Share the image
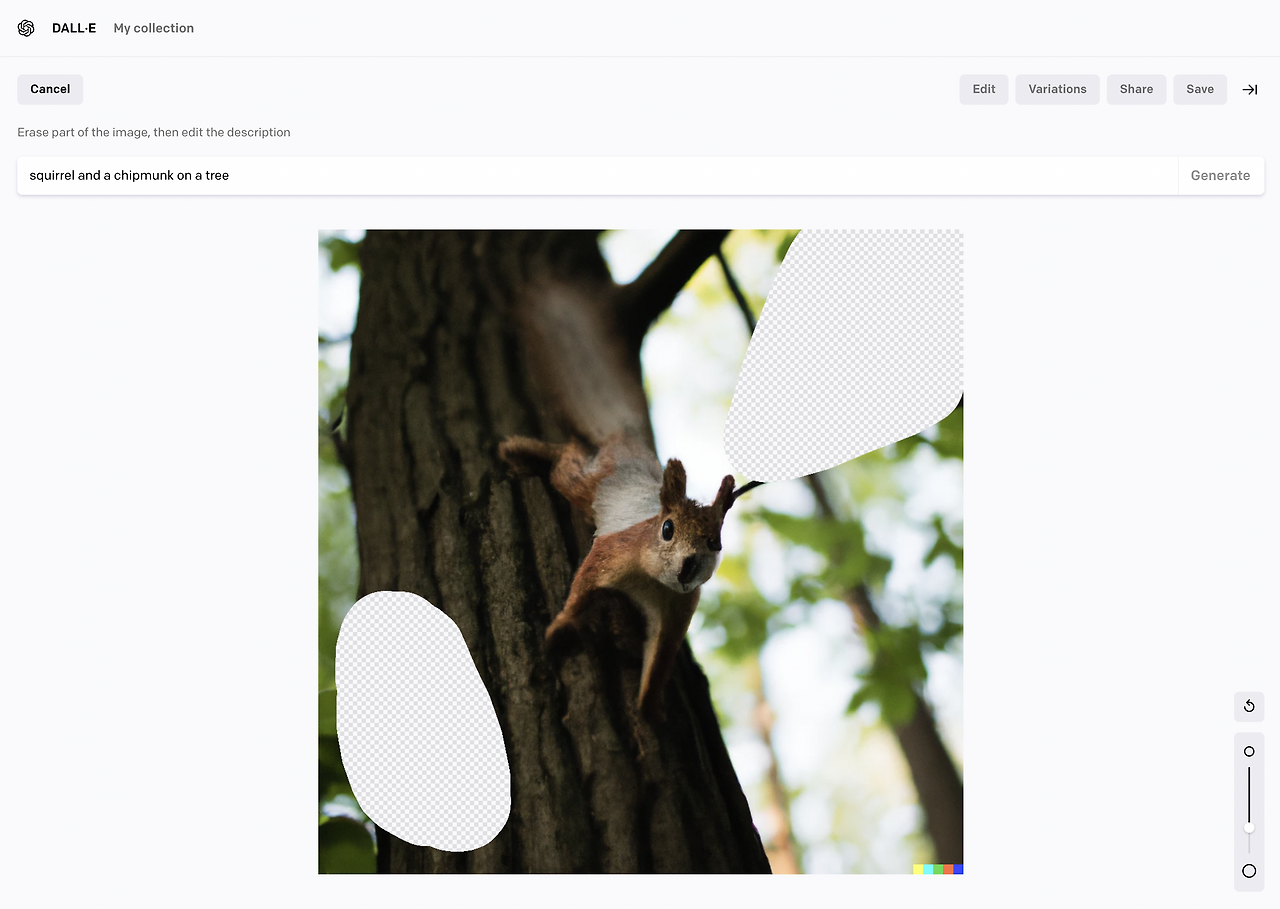Image resolution: width=1280 pixels, height=909 pixels. coord(1136,89)
